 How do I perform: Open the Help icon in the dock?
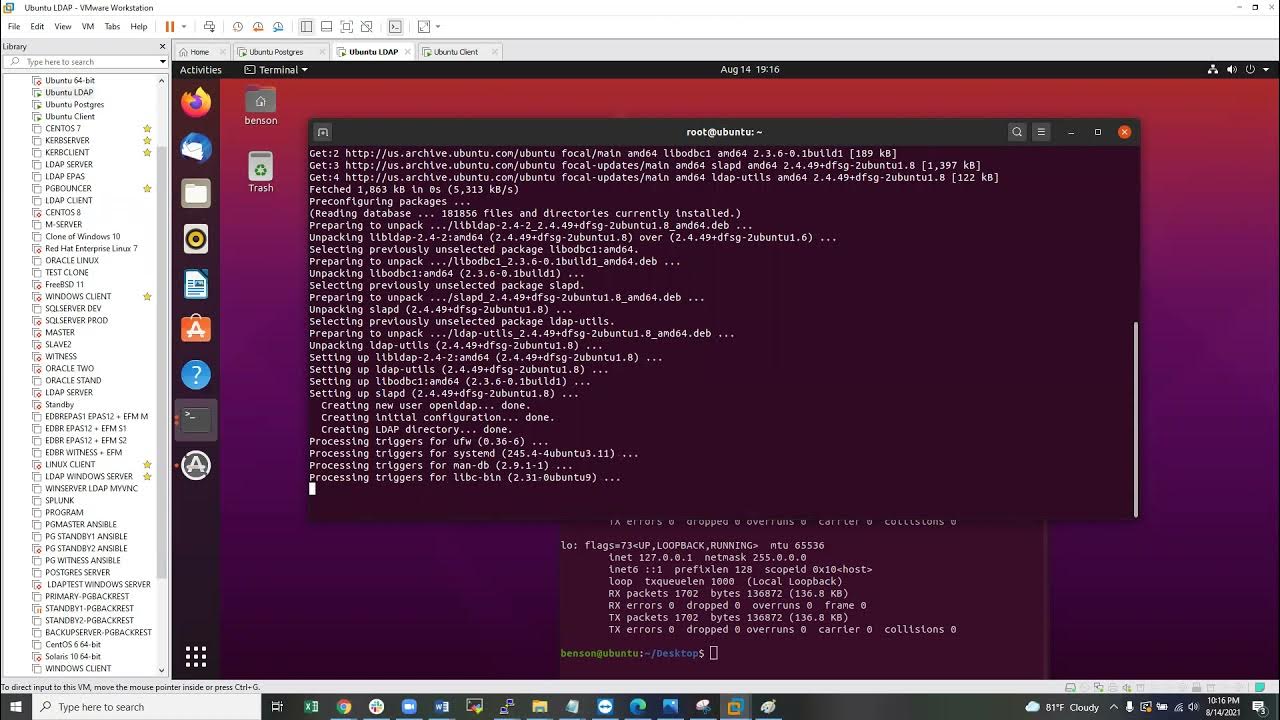click(x=196, y=375)
